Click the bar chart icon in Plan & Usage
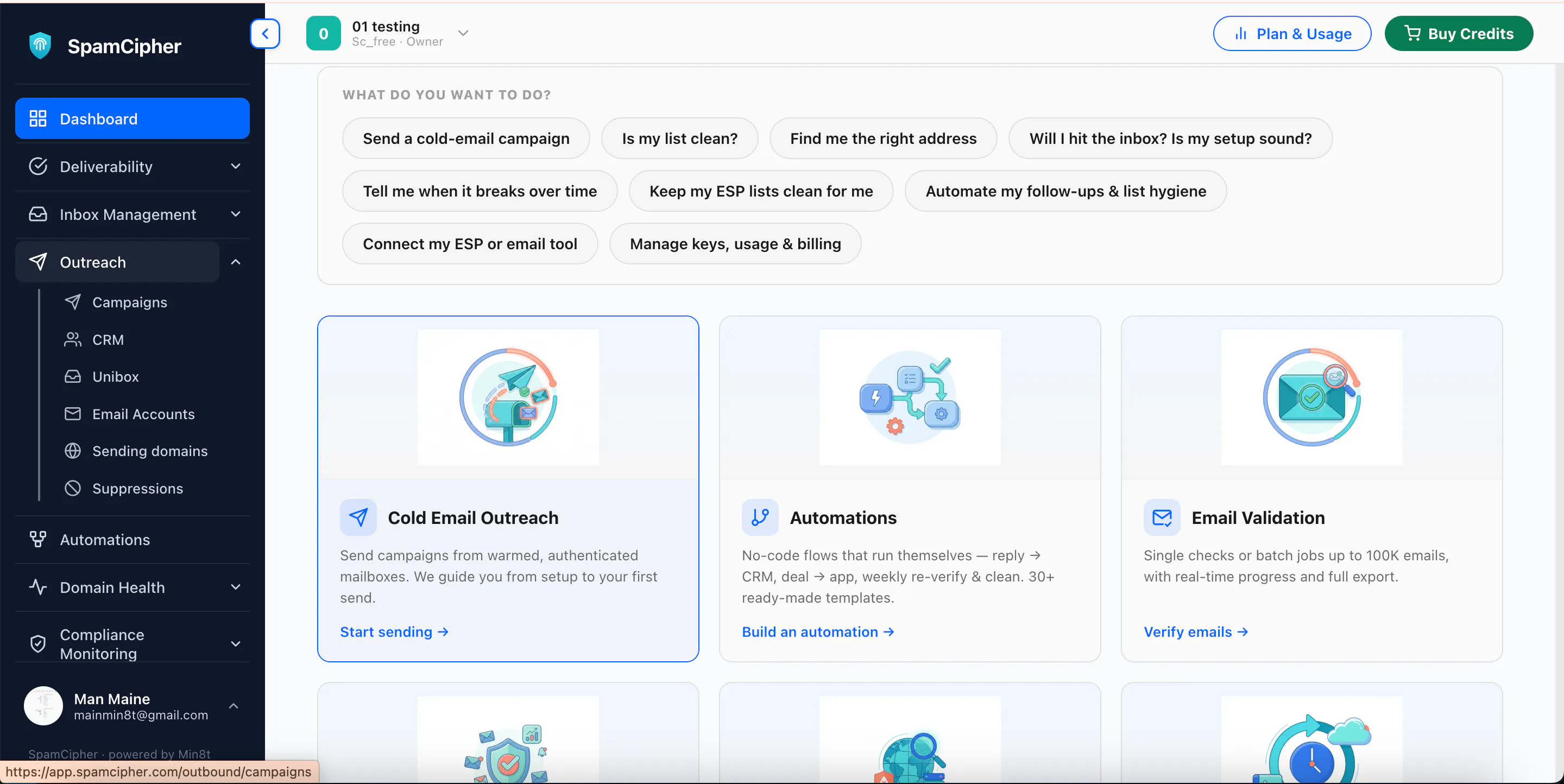 tap(1241, 33)
